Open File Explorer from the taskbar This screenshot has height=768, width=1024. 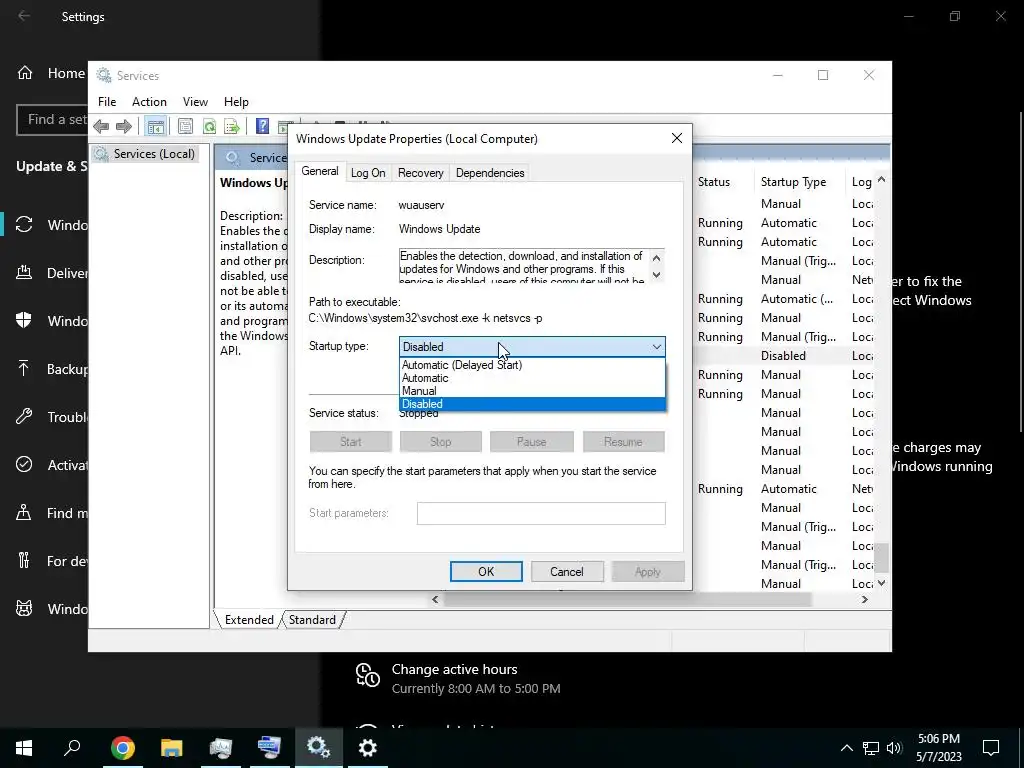[x=172, y=748]
